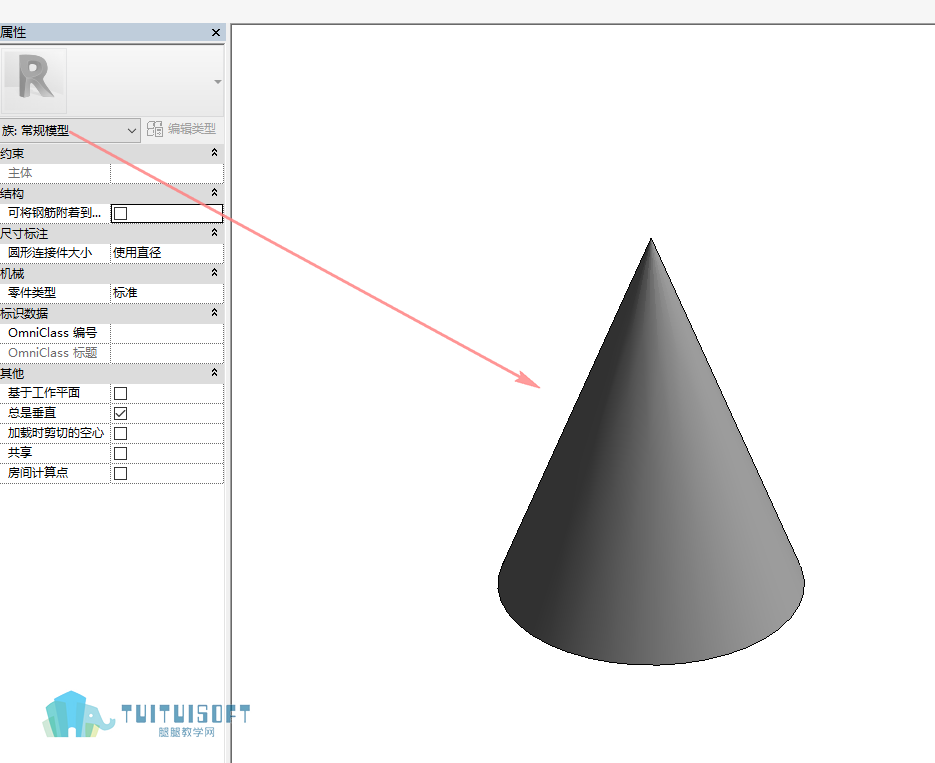Select the OmniClass 编号 property label

coord(52,333)
